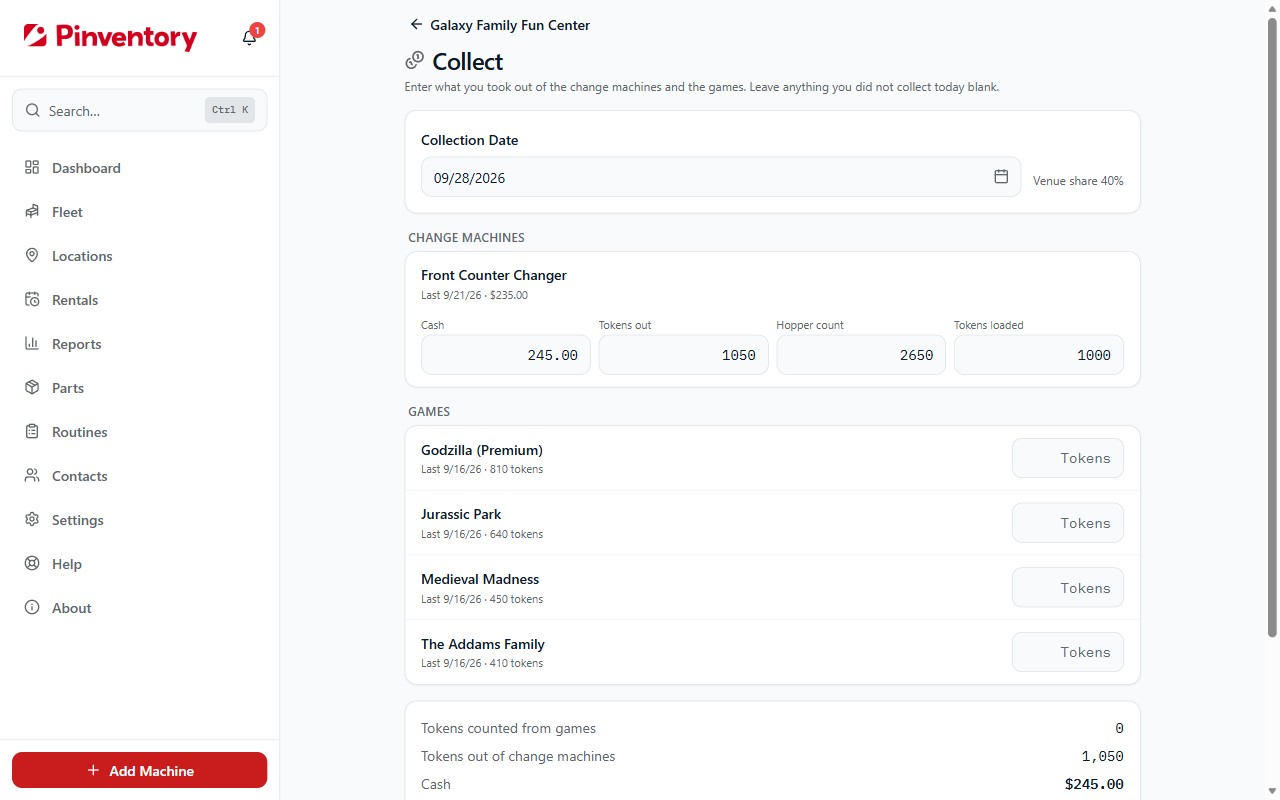
Task: Click the Medieval Madness tokens input
Action: pyautogui.click(x=1068, y=588)
